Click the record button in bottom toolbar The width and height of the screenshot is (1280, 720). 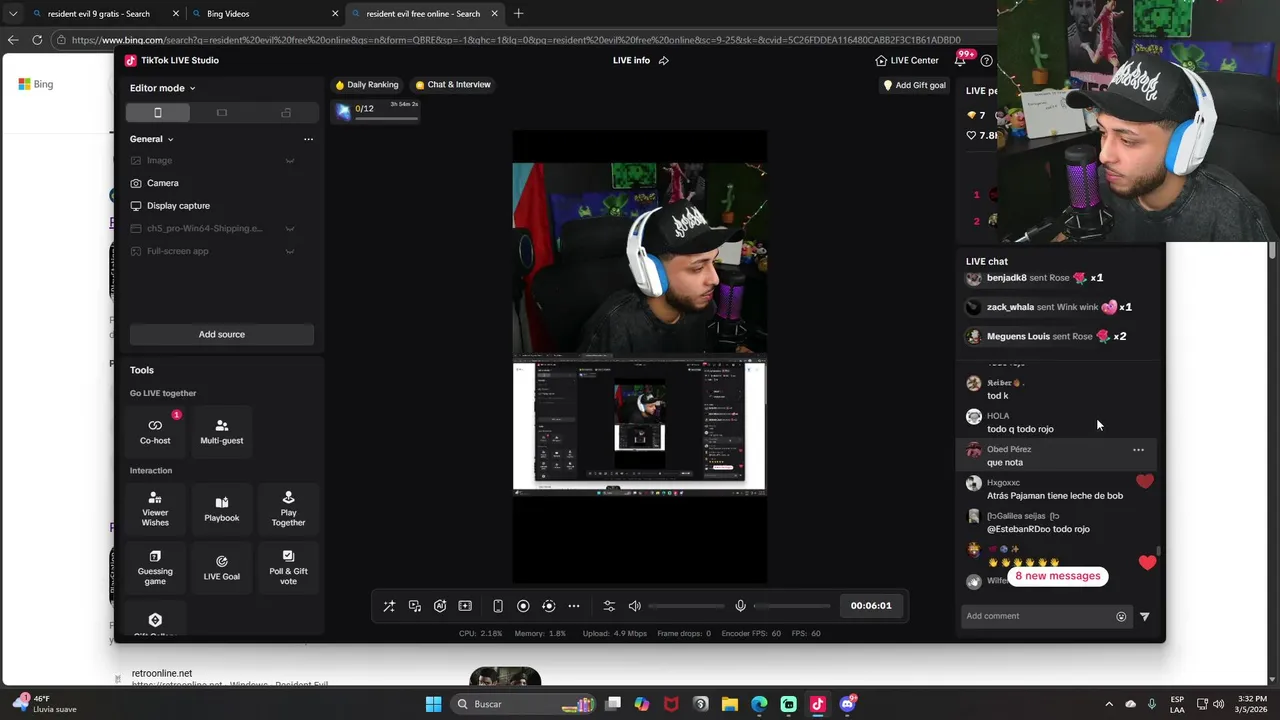[x=523, y=606]
